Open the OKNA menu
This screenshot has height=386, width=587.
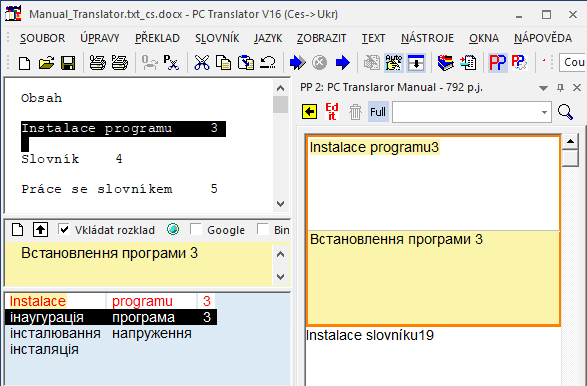tap(484, 38)
